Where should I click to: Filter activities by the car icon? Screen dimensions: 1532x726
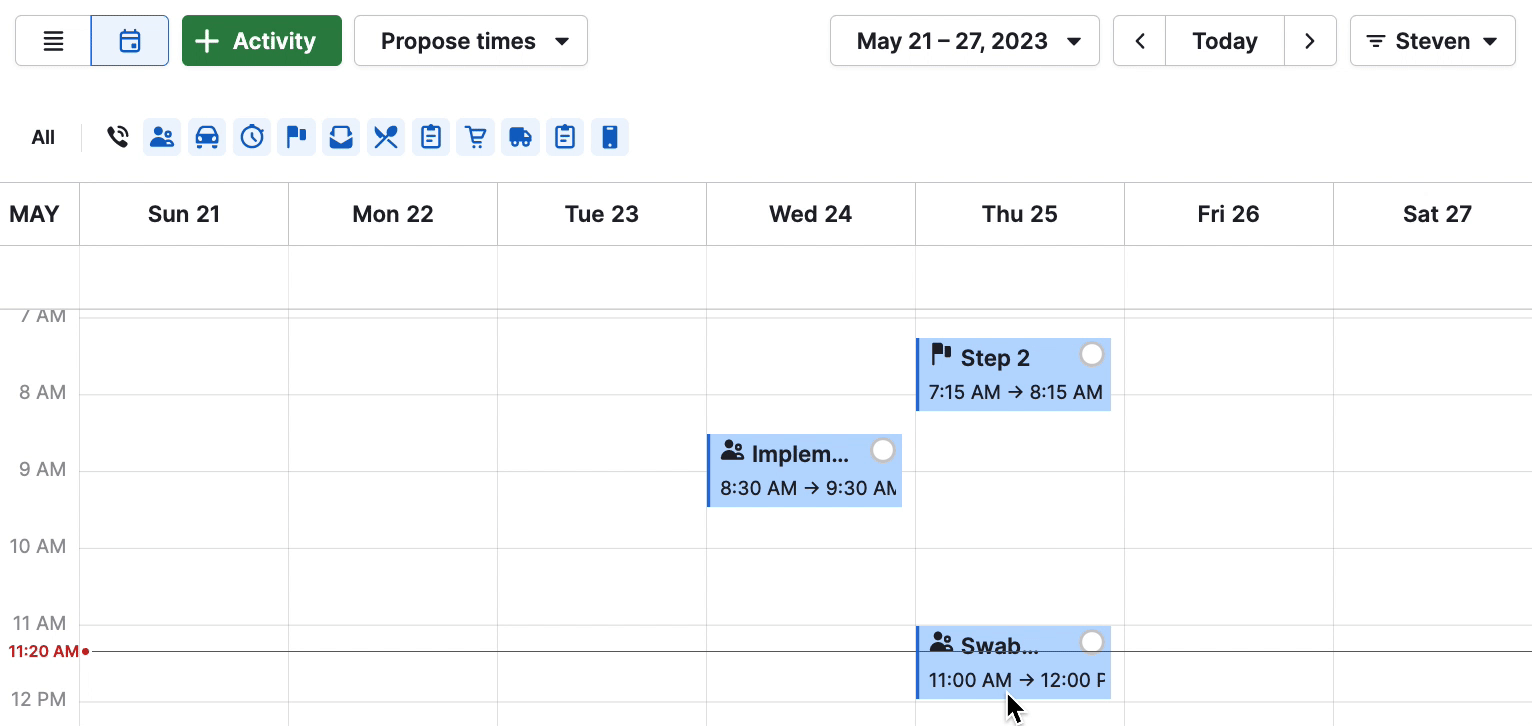click(x=207, y=137)
